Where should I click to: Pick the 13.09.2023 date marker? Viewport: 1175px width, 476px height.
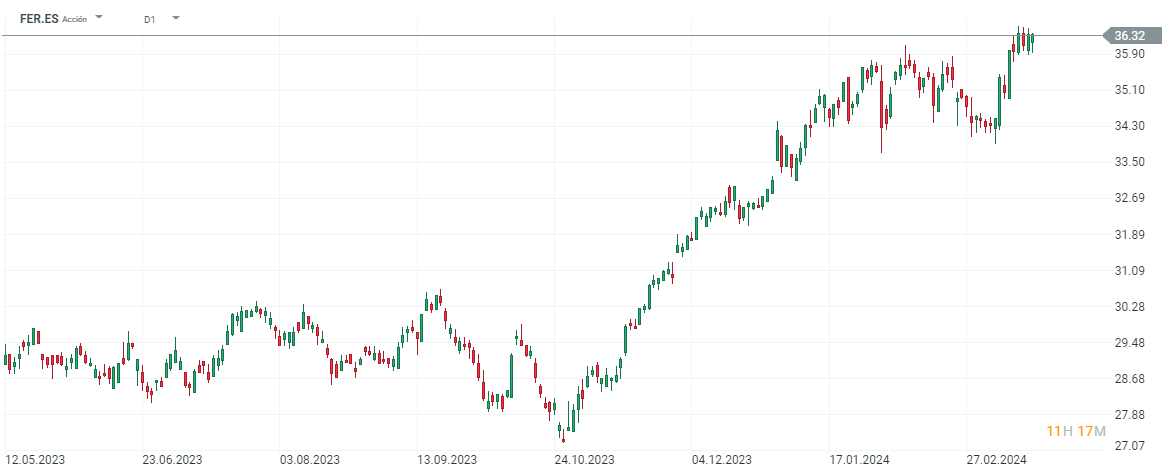pyautogui.click(x=448, y=460)
